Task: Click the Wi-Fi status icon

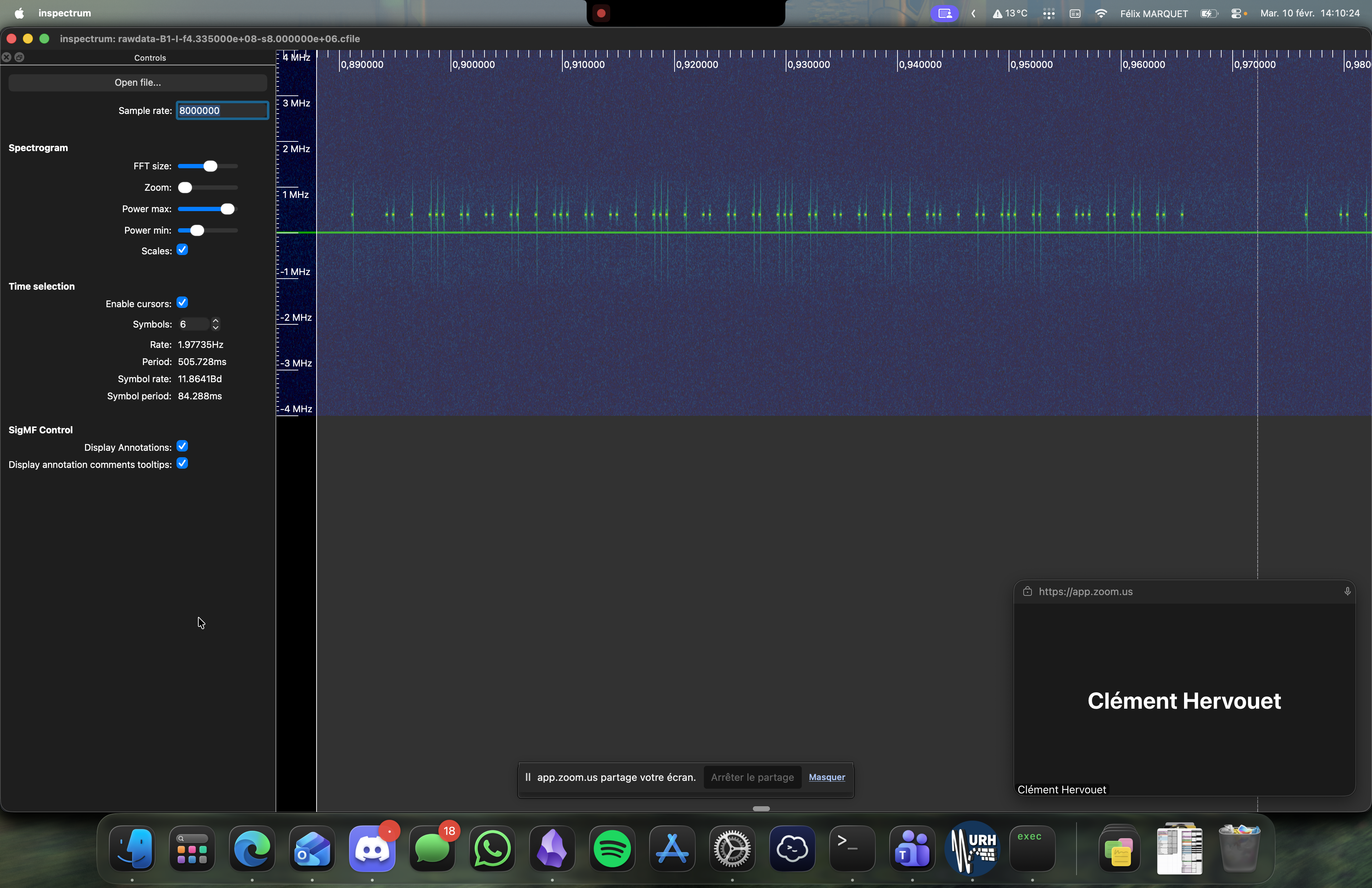Action: [1100, 13]
